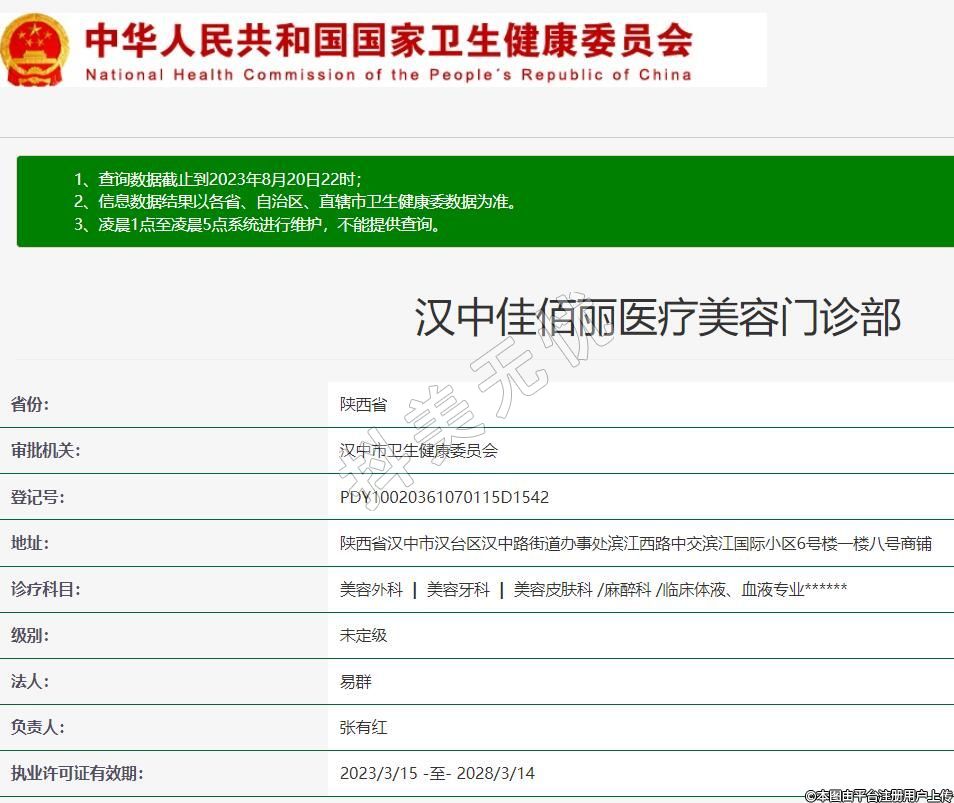Click the address value text
954x803 pixels.
point(635,543)
